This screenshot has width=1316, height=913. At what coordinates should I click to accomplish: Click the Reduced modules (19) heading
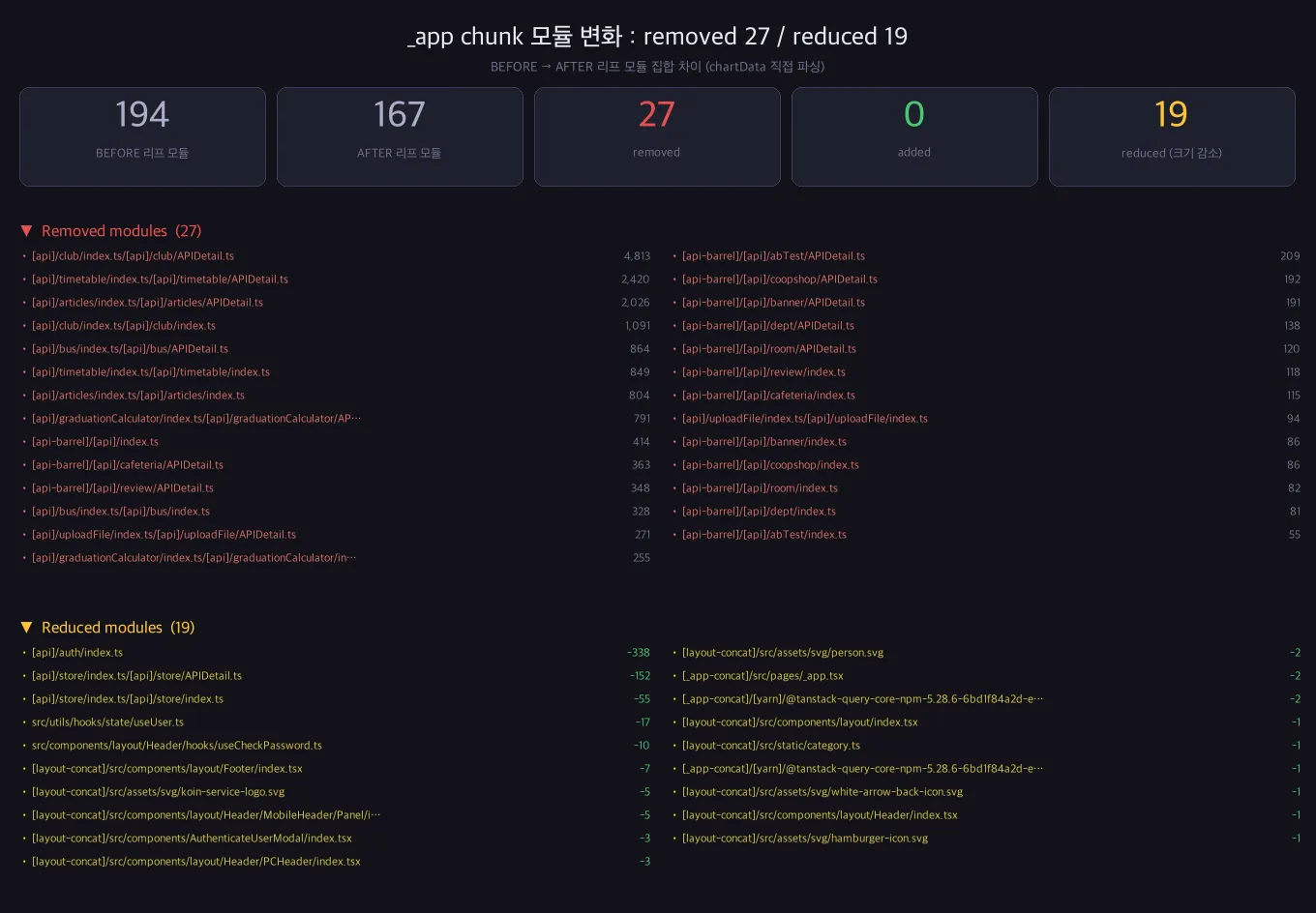[x=118, y=628]
